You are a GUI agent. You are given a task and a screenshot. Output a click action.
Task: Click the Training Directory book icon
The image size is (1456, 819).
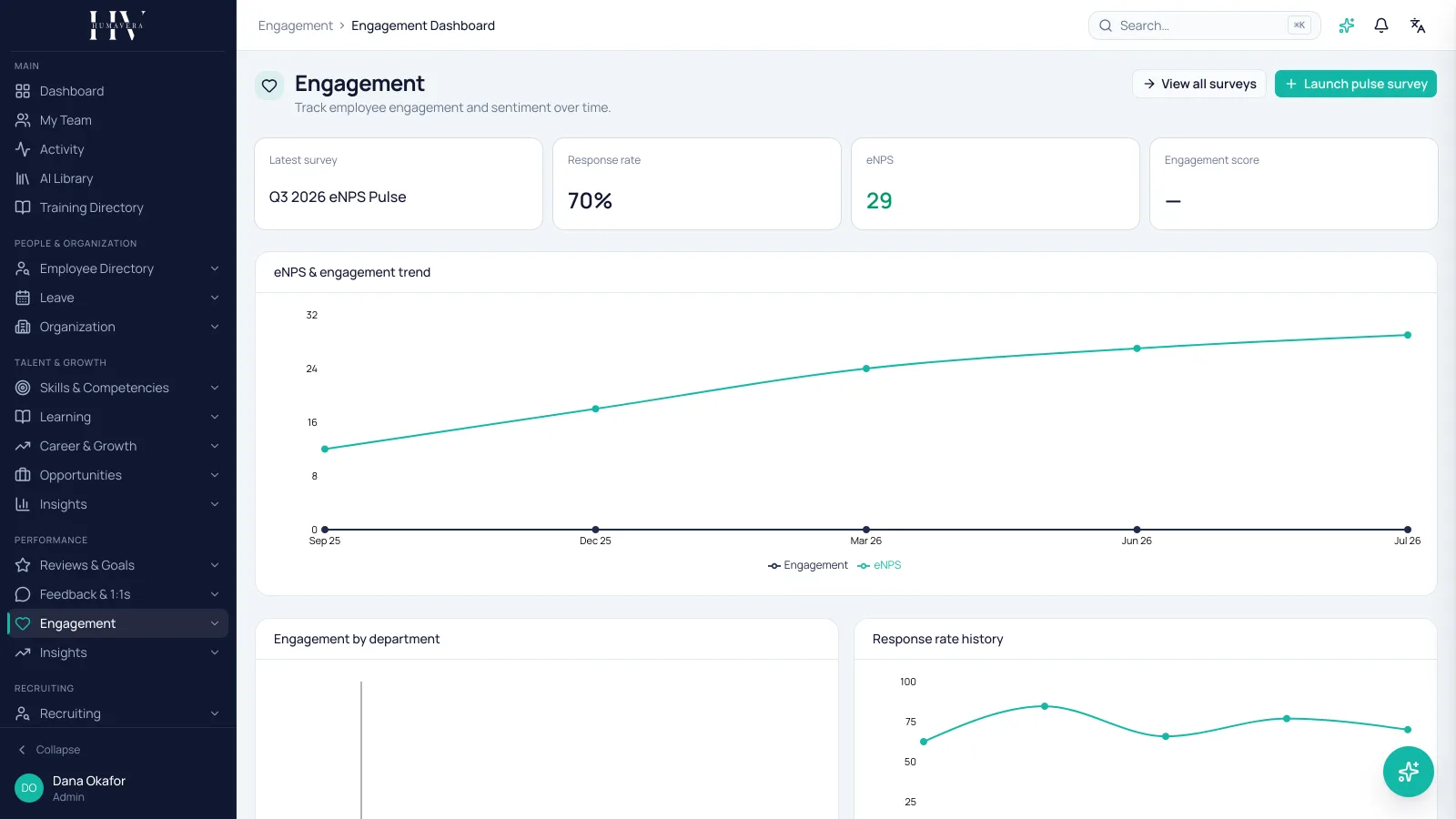tap(23, 207)
